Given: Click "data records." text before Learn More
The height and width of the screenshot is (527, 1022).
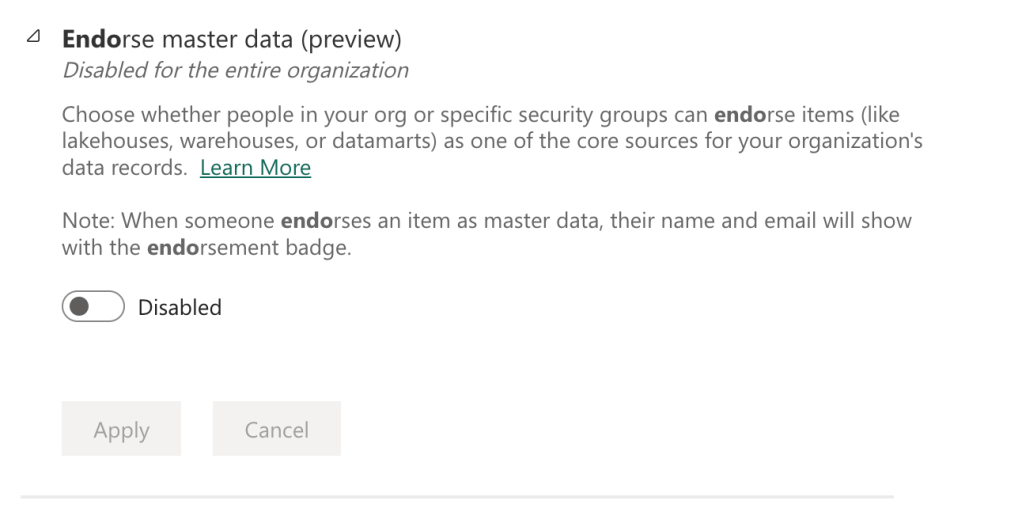Looking at the screenshot, I should pyautogui.click(x=124, y=168).
